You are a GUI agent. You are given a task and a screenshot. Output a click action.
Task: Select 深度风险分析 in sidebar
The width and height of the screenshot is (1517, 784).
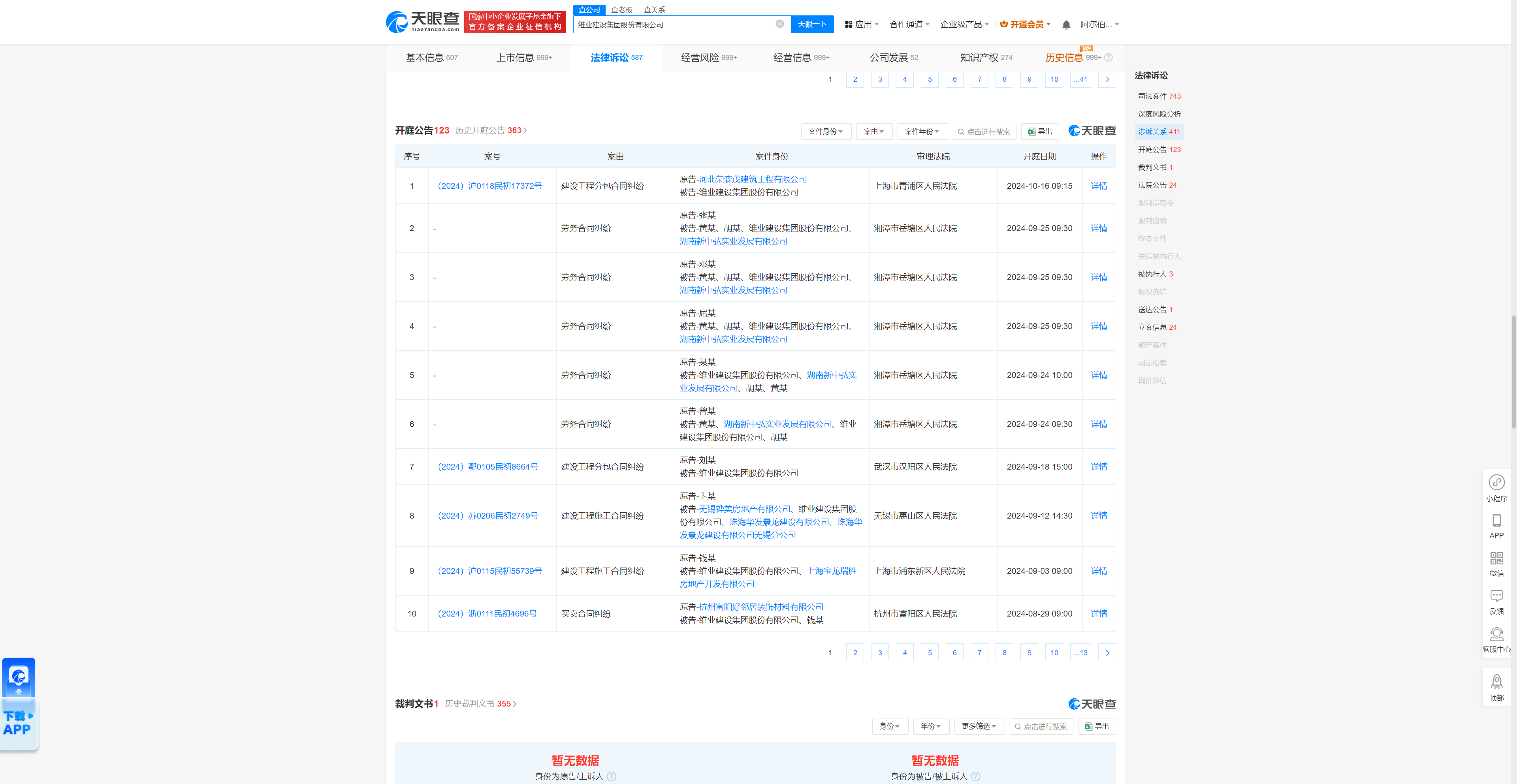tap(1159, 114)
